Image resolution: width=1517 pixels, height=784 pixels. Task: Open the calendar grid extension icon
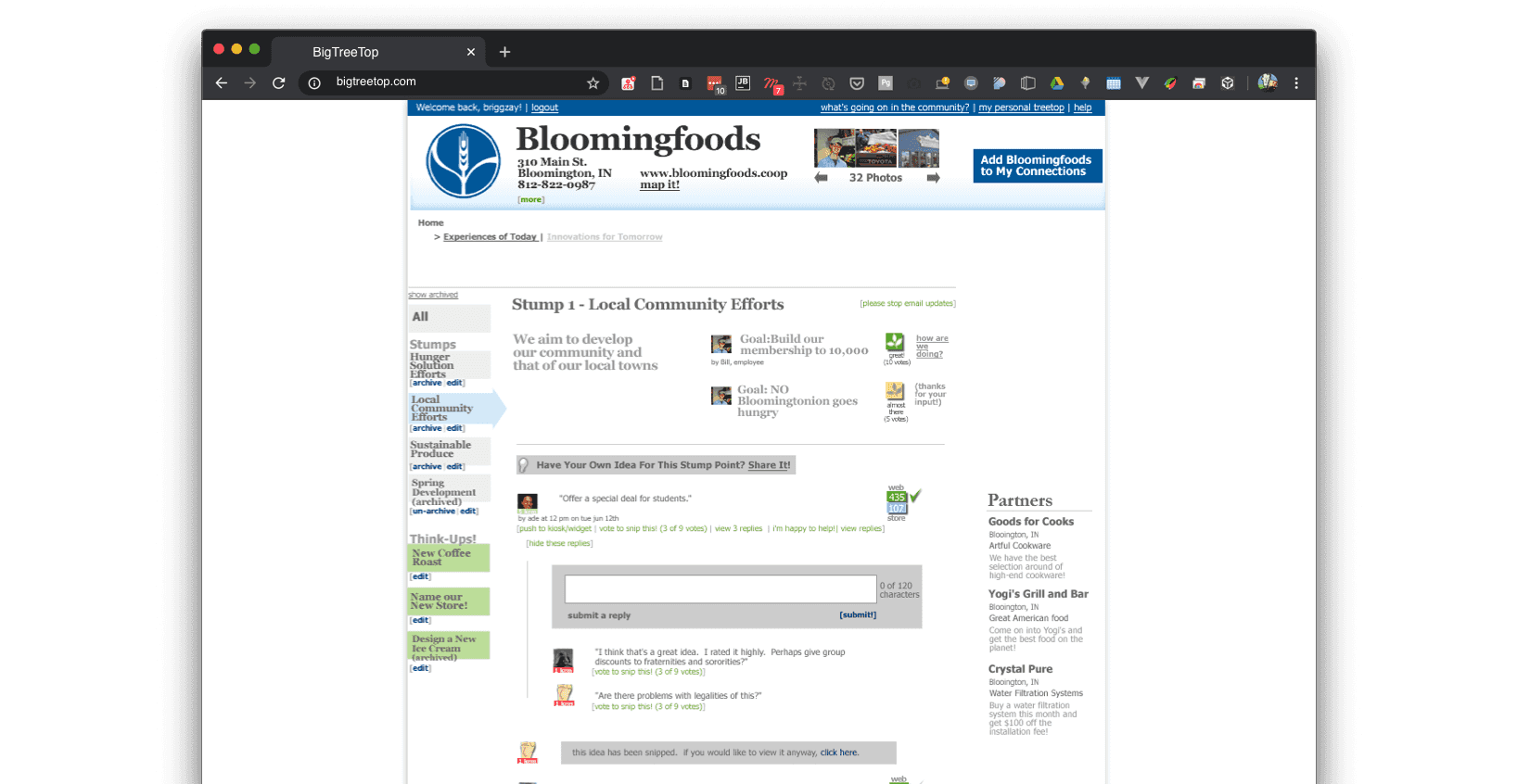click(1114, 82)
